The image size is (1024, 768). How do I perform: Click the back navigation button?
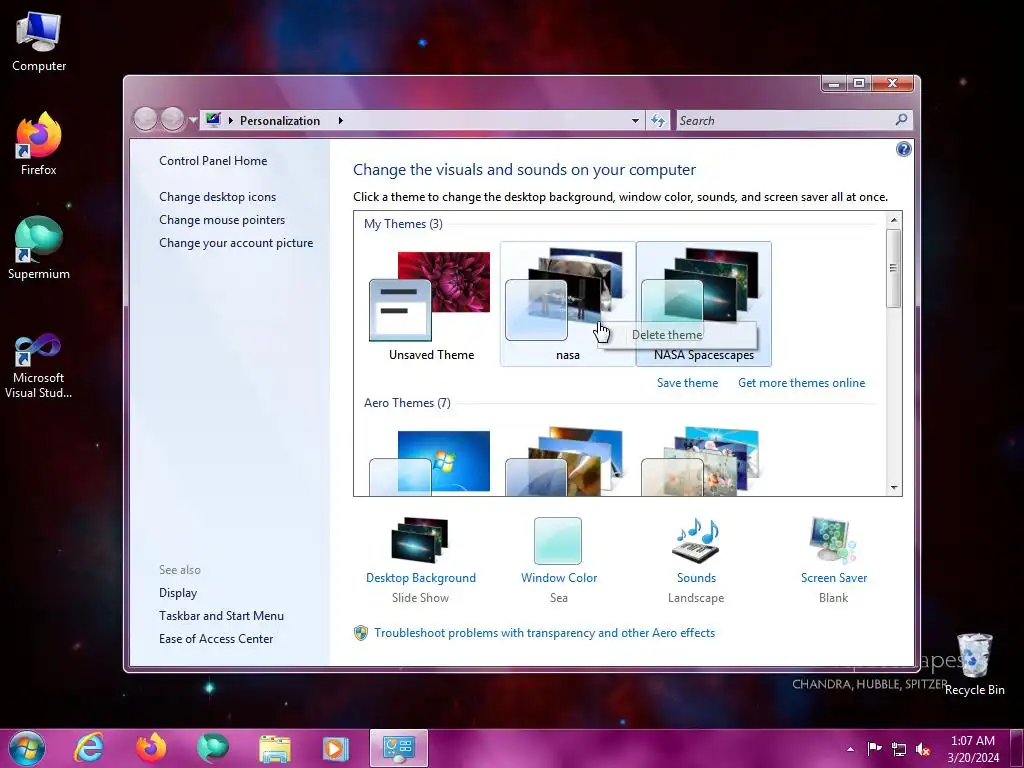coord(145,119)
